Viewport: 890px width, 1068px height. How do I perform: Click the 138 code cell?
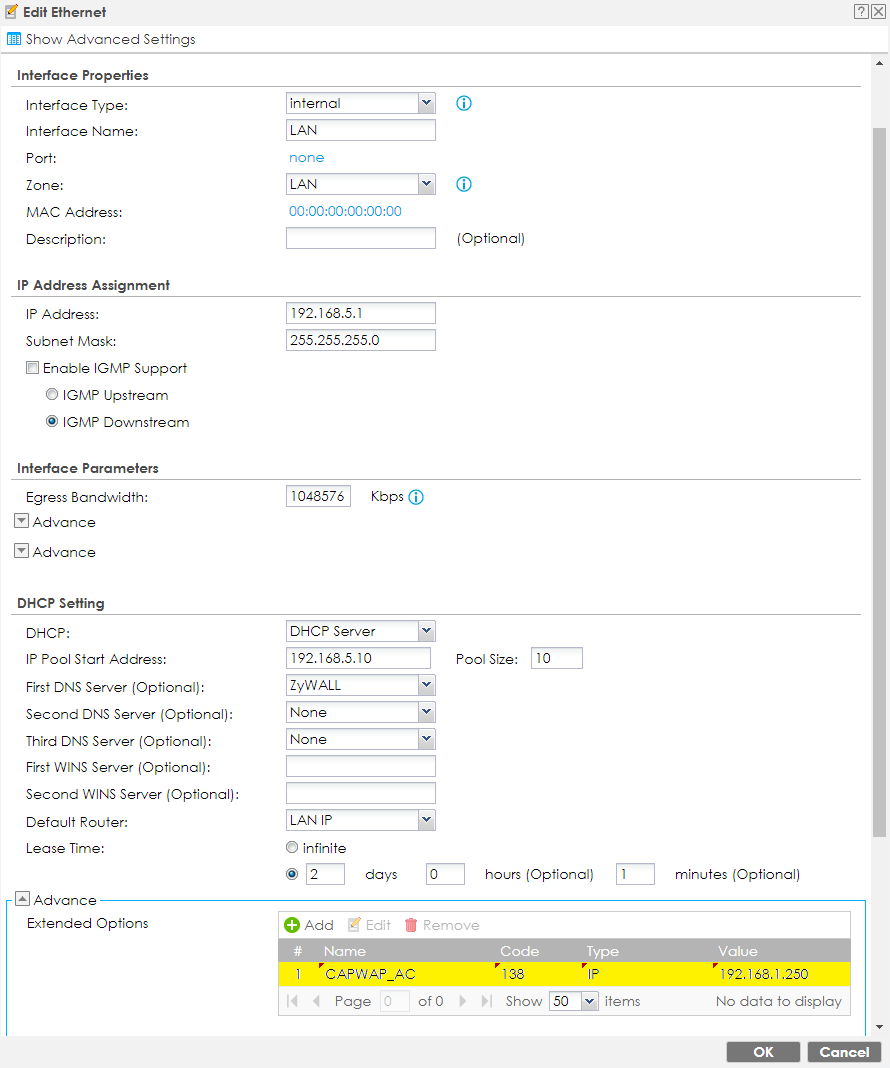(513, 974)
